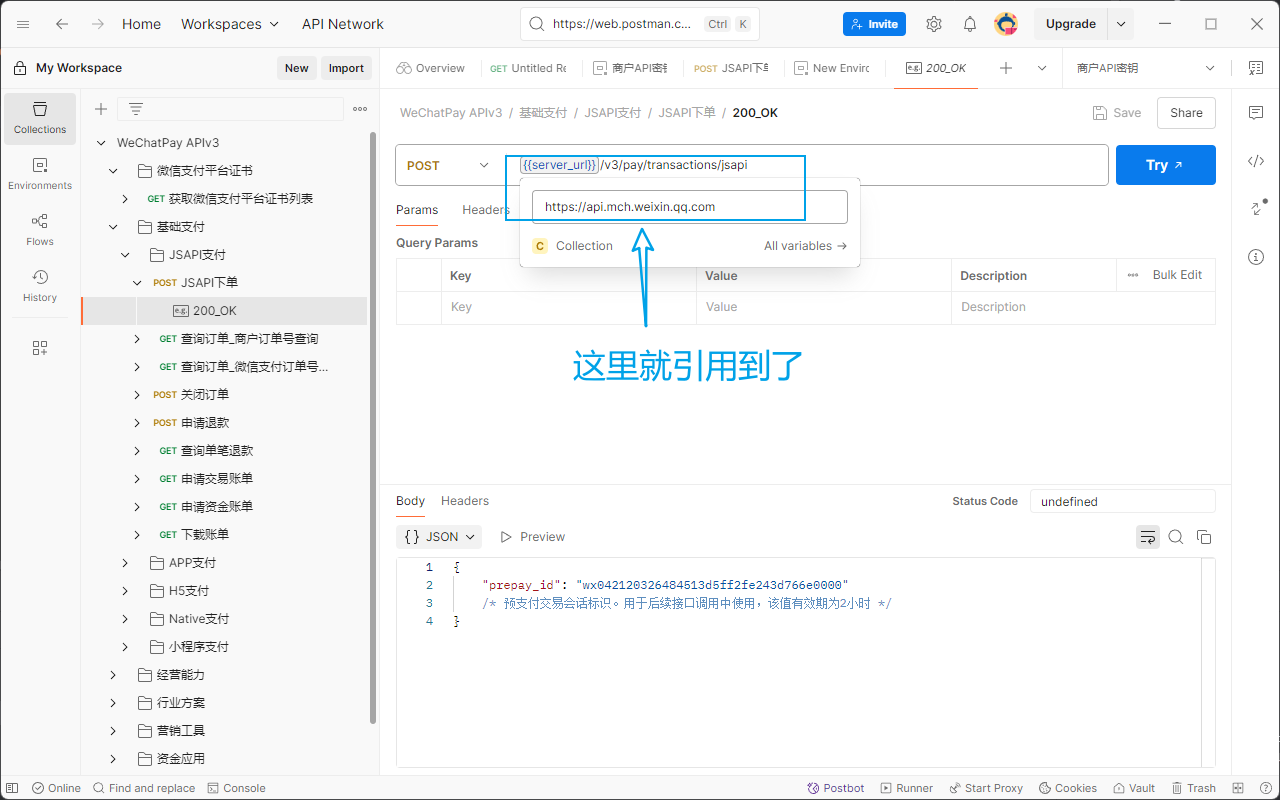Open Find and replace
The height and width of the screenshot is (800, 1280).
(144, 788)
